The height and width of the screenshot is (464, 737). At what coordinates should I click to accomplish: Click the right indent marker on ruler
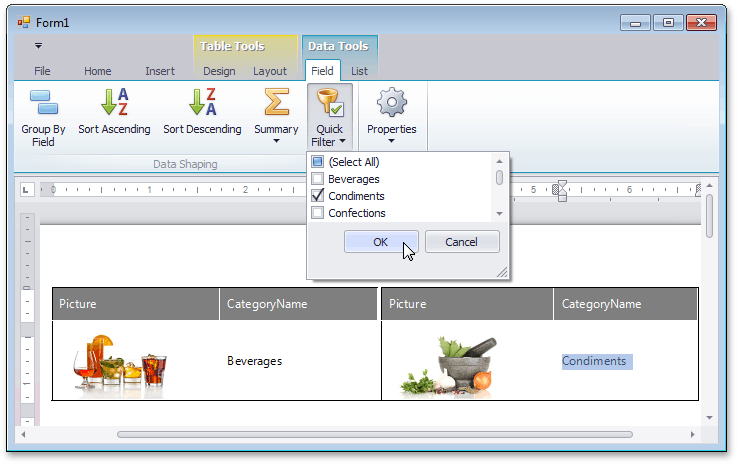tap(562, 190)
